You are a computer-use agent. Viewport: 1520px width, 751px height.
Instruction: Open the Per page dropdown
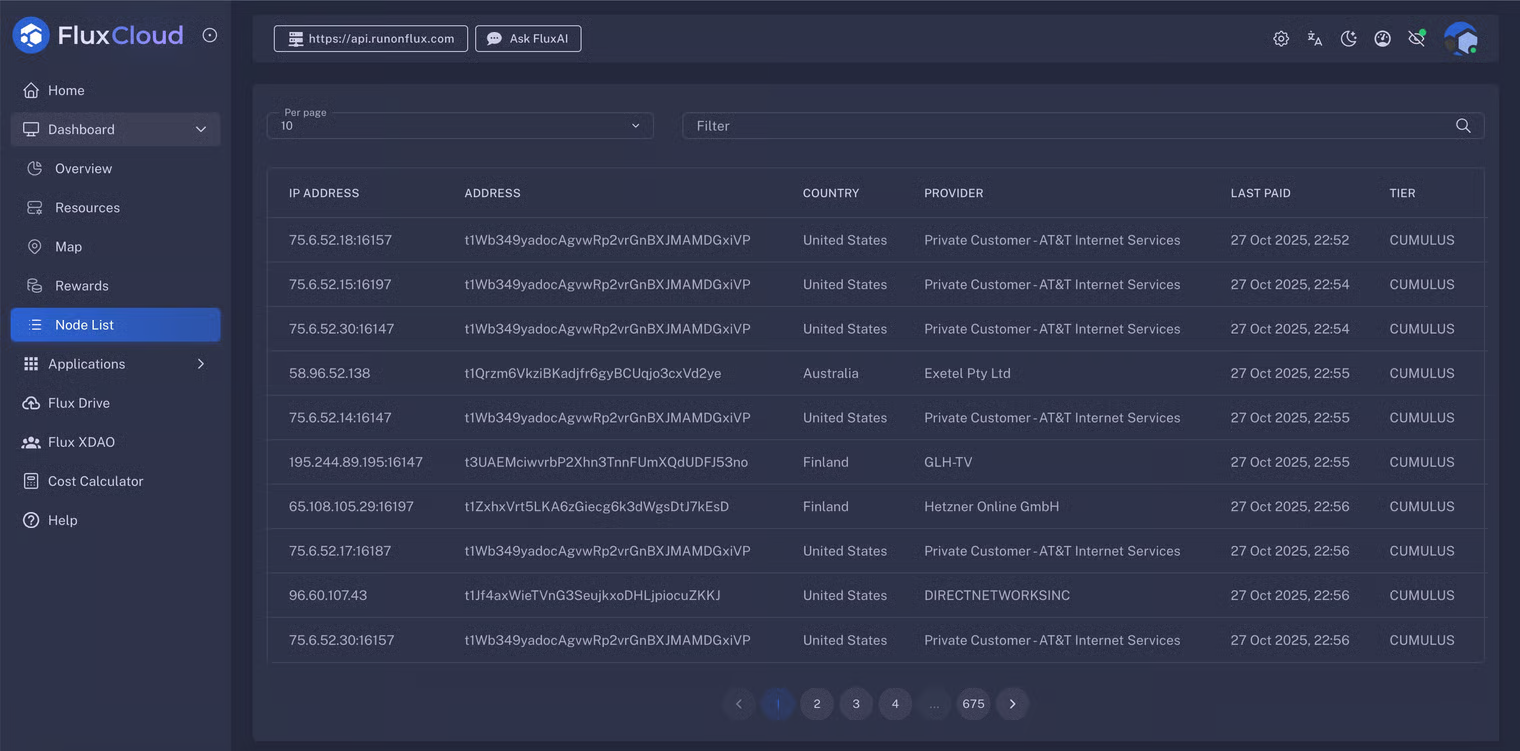click(x=460, y=125)
